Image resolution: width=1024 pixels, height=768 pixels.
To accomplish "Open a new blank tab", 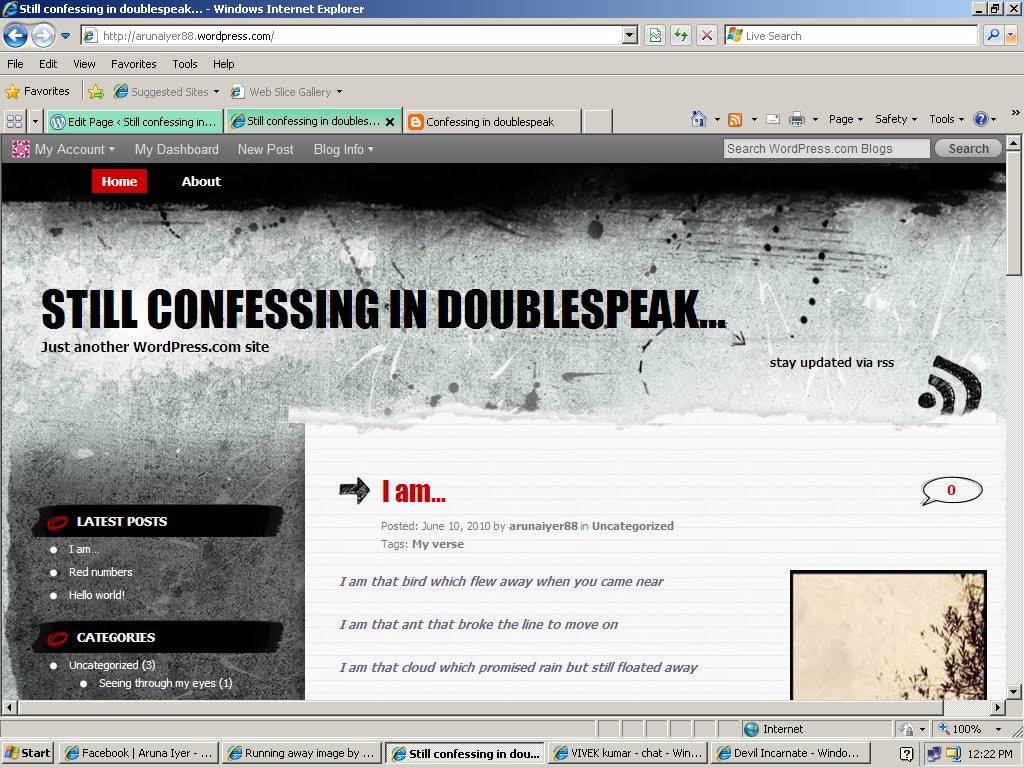I will click(x=597, y=121).
